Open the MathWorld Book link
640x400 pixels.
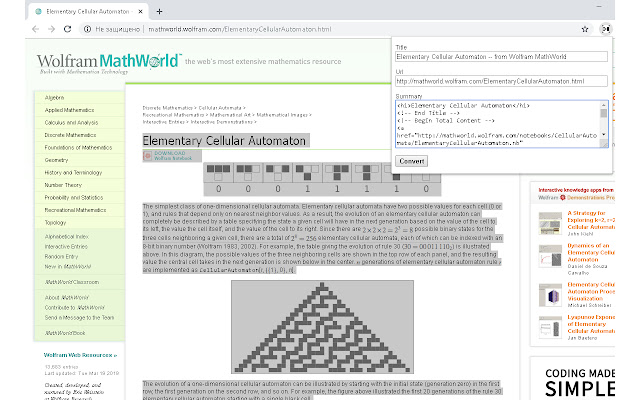65,333
